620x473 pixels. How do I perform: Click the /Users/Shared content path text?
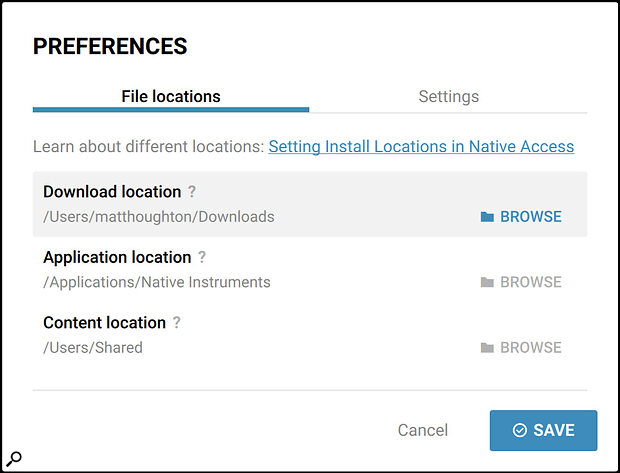point(93,348)
